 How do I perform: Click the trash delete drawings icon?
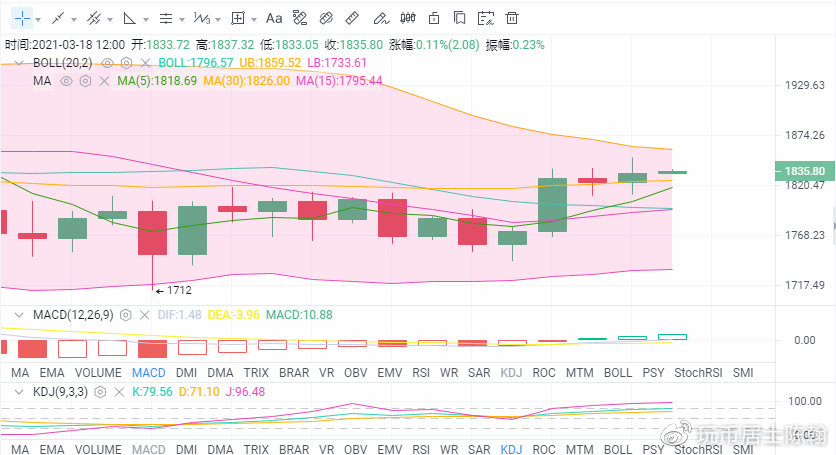coord(512,19)
